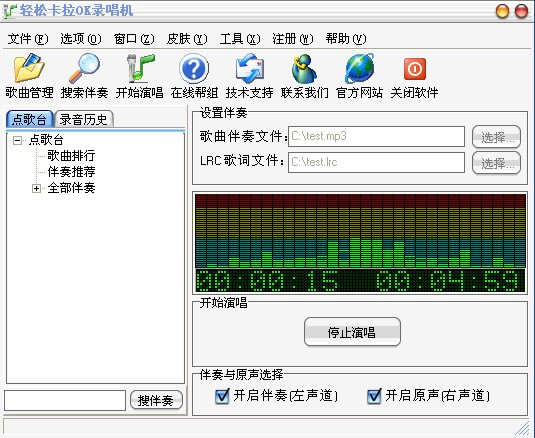Open 在线帮组 question mark help icon
This screenshot has height=438, width=535.
[x=194, y=68]
